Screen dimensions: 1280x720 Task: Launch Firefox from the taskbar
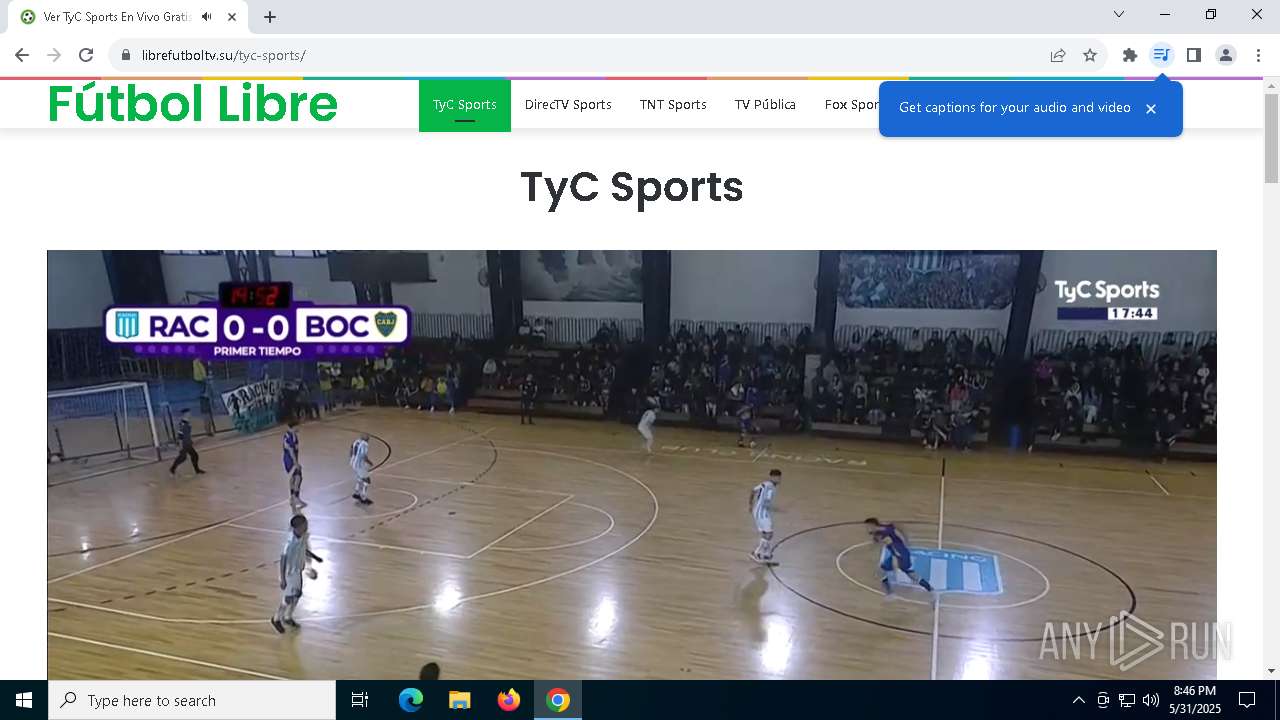tap(509, 700)
